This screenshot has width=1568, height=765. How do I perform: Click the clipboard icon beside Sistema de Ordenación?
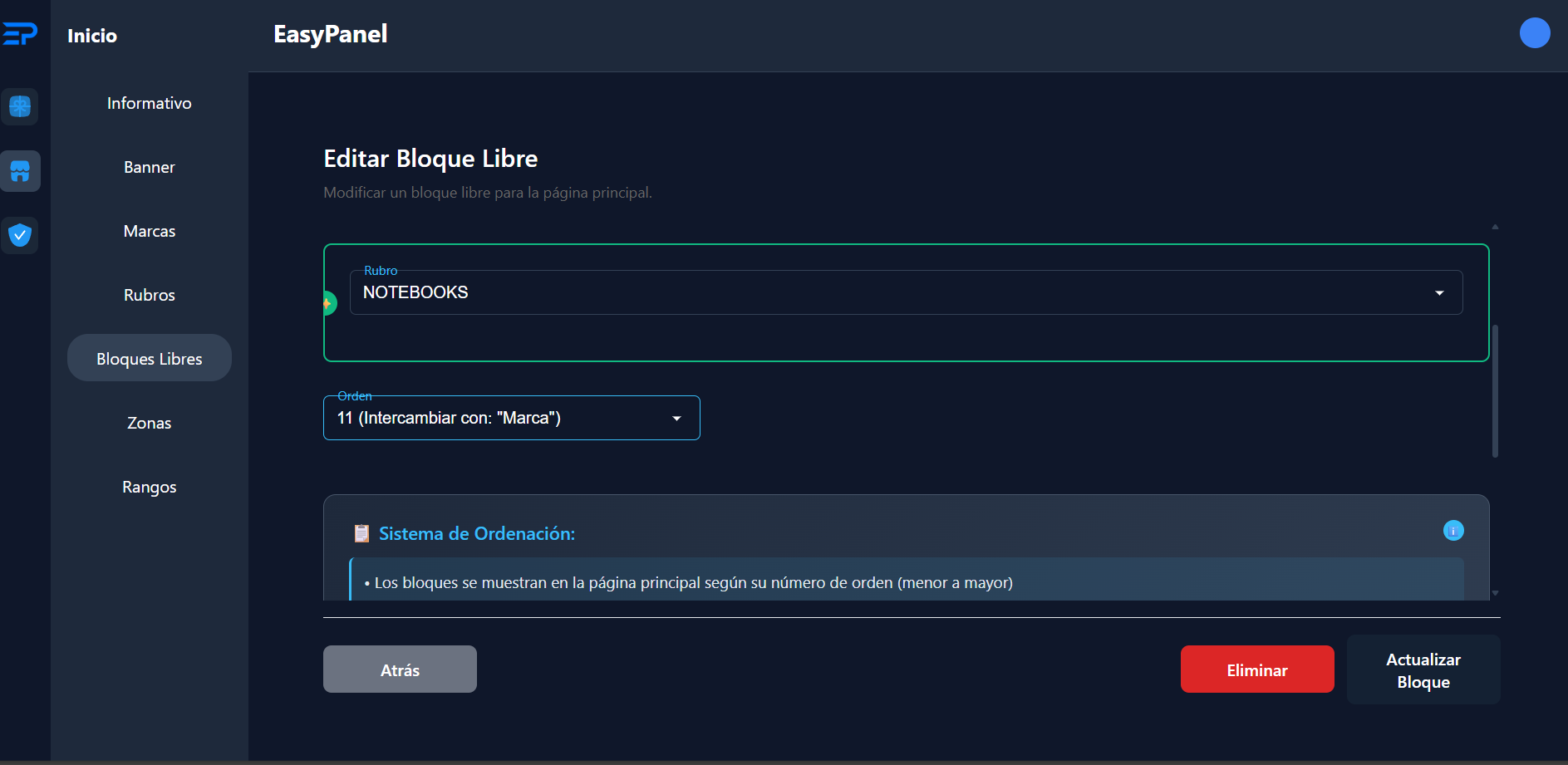361,533
